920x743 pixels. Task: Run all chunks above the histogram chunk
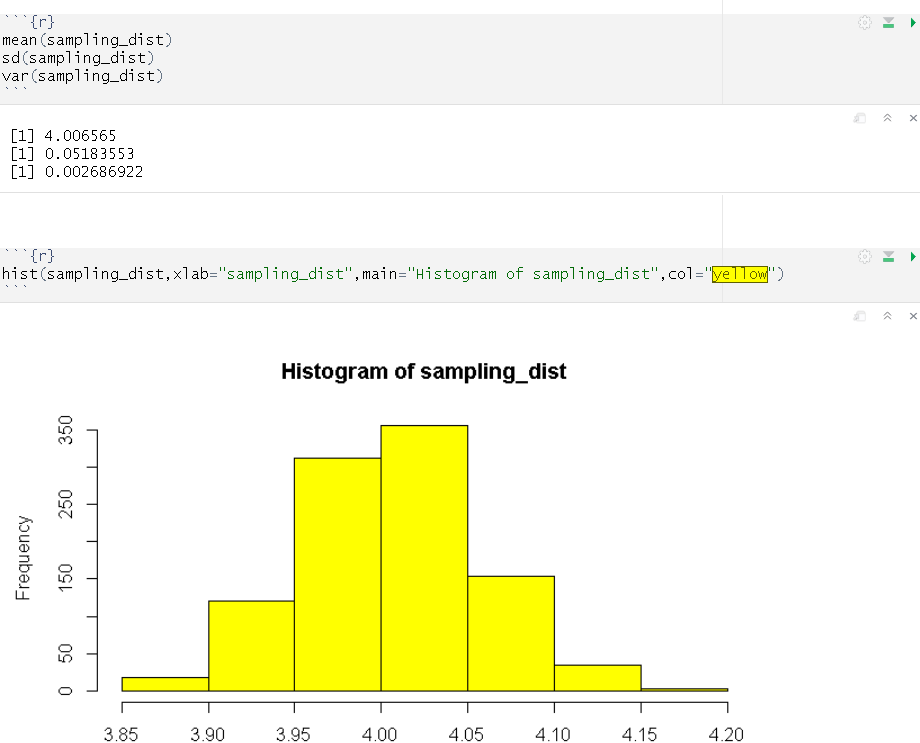pos(886,256)
